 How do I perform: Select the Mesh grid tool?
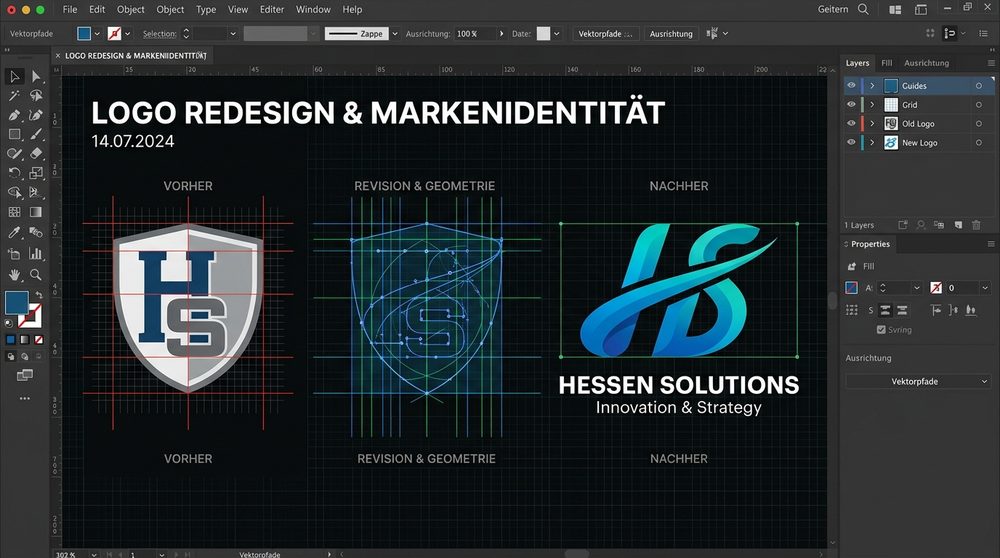(14, 212)
